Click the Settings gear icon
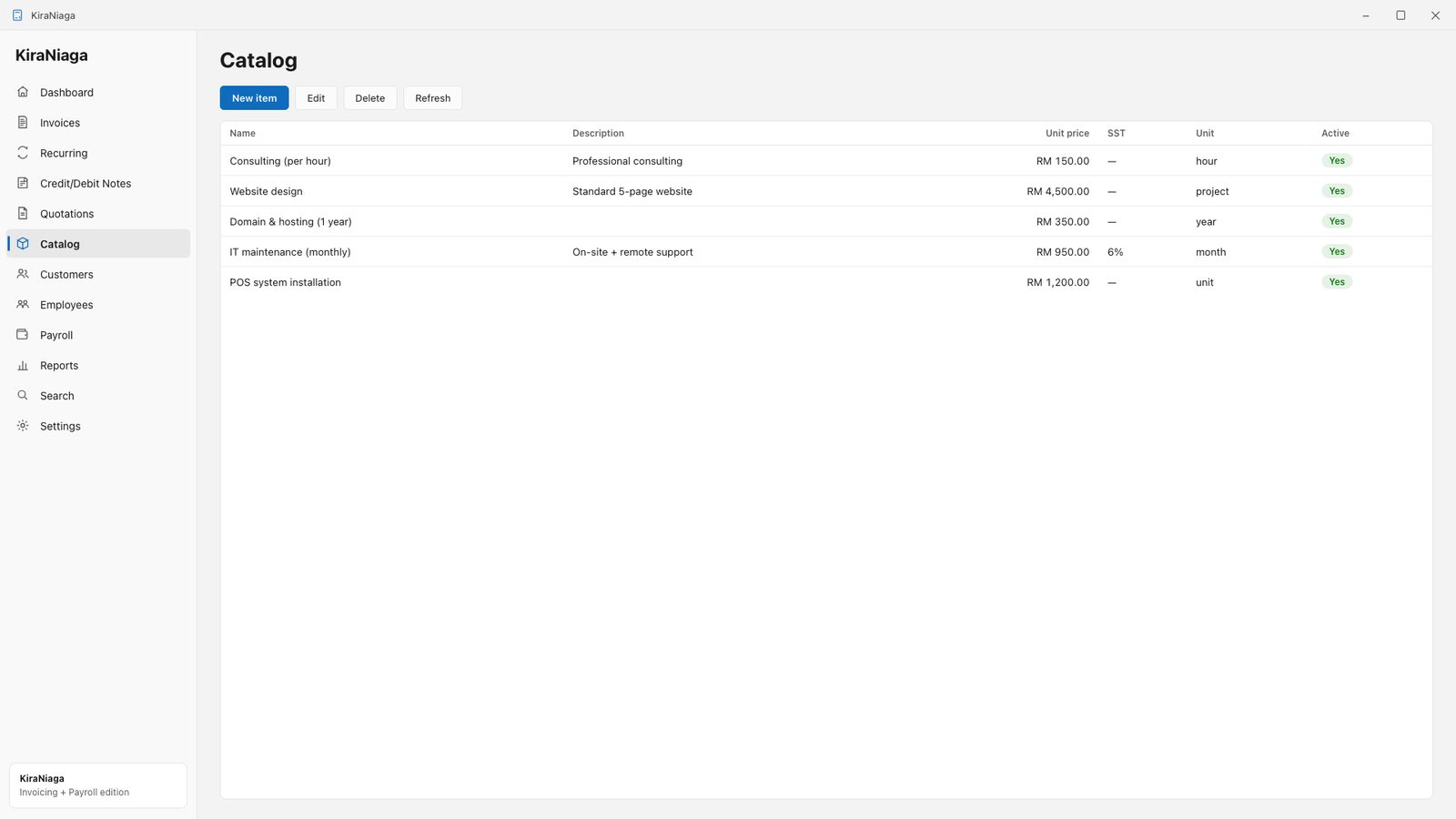Viewport: 1456px width, 819px height. 23,426
